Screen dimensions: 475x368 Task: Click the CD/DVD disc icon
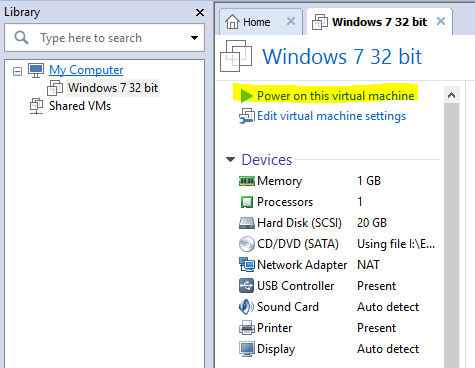[x=247, y=244]
